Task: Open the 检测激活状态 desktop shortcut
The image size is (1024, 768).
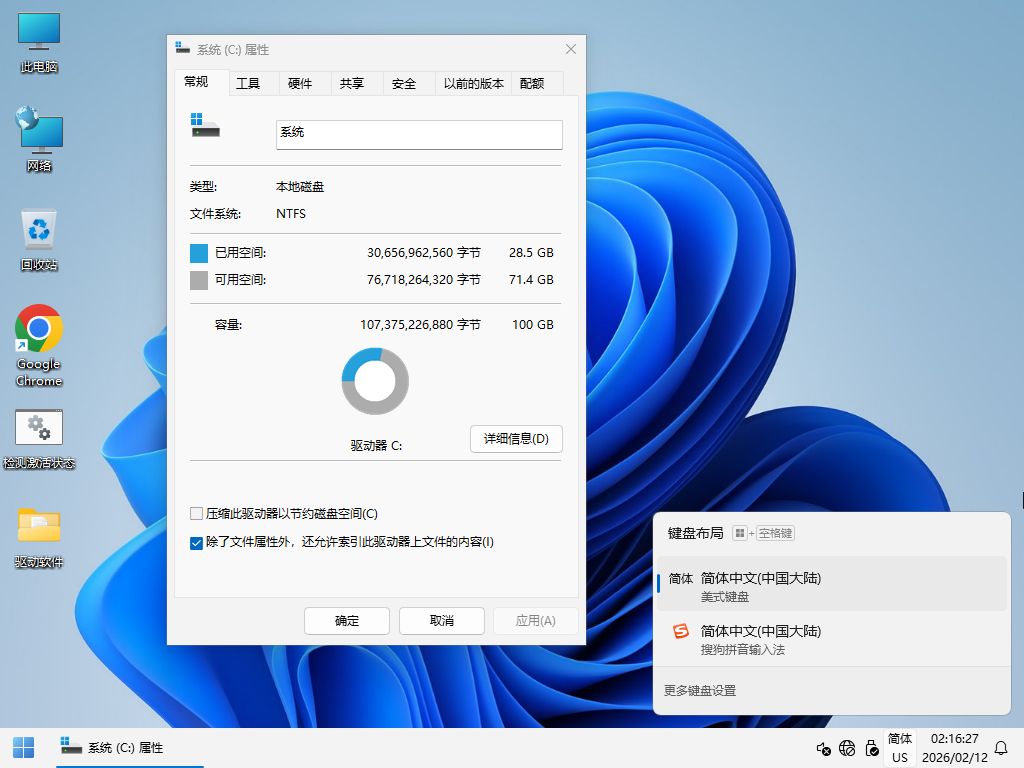Action: point(39,435)
